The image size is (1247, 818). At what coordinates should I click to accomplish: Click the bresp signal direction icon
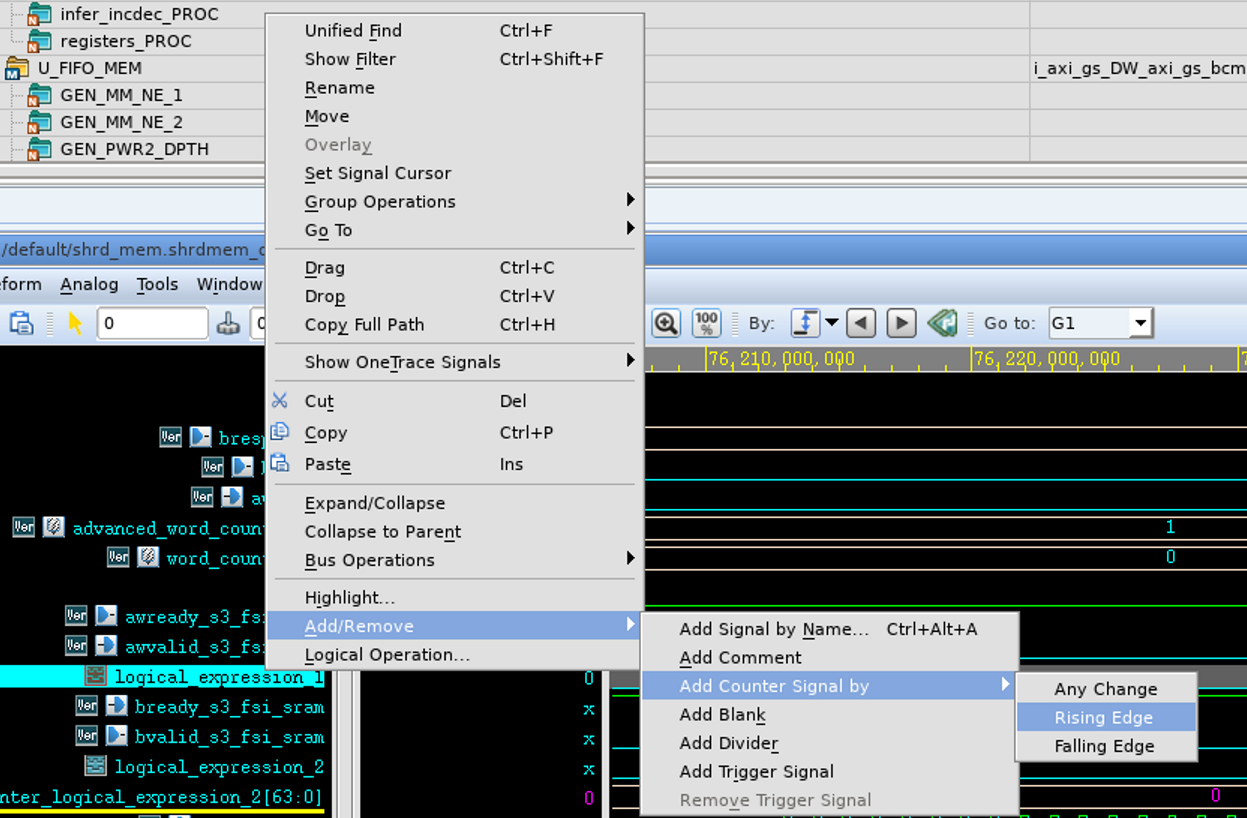pos(201,437)
